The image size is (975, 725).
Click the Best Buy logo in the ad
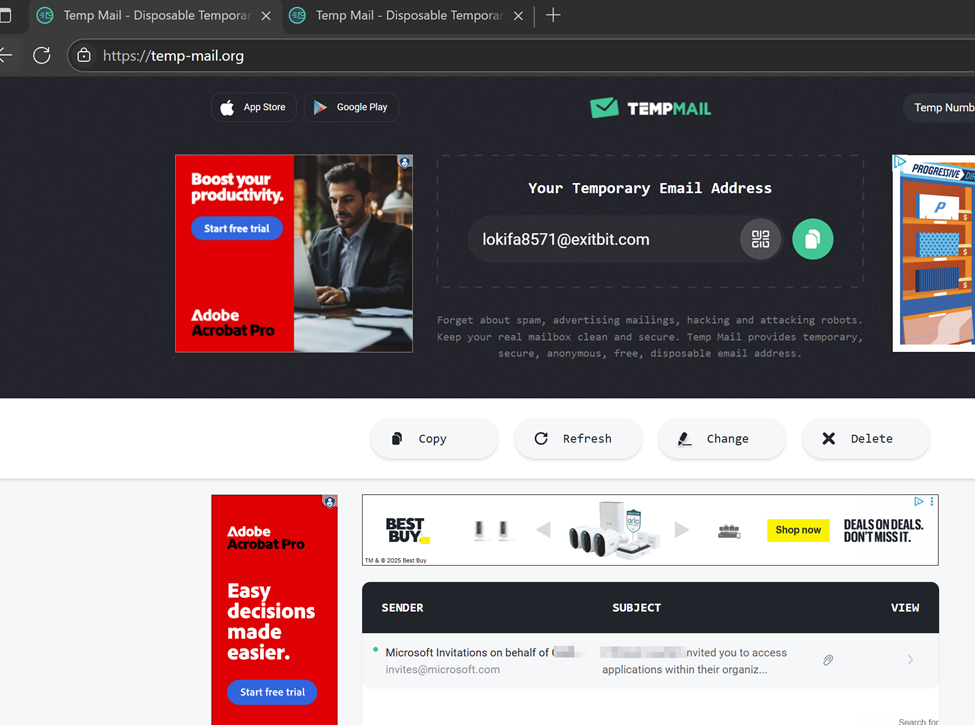(407, 530)
